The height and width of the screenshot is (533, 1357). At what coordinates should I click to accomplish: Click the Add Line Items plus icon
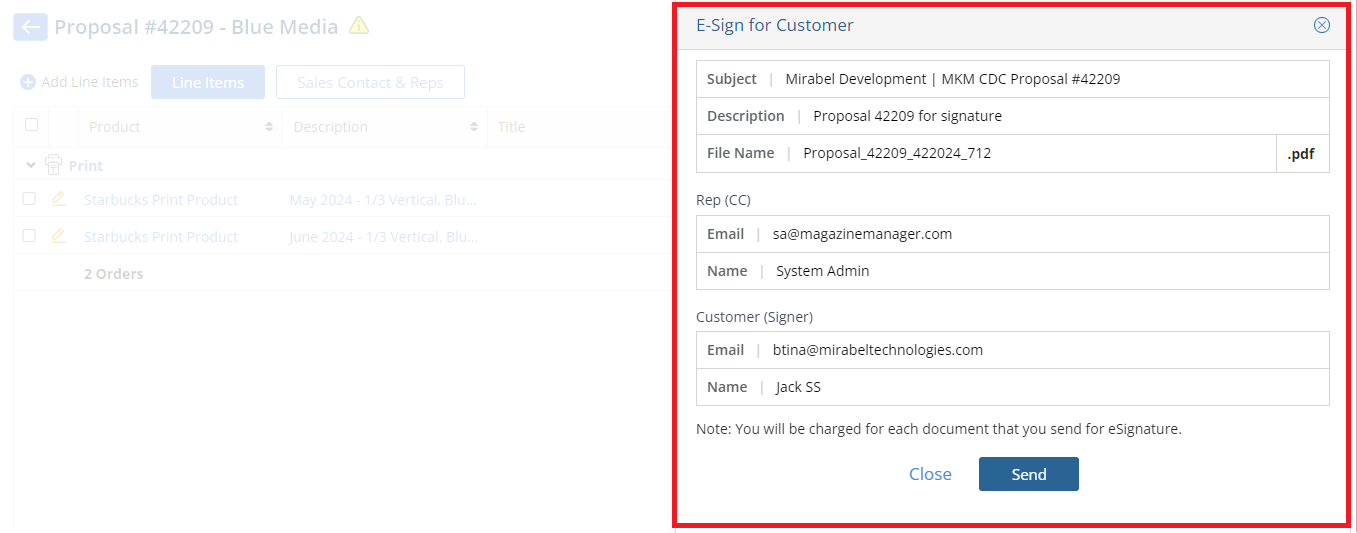coord(28,82)
